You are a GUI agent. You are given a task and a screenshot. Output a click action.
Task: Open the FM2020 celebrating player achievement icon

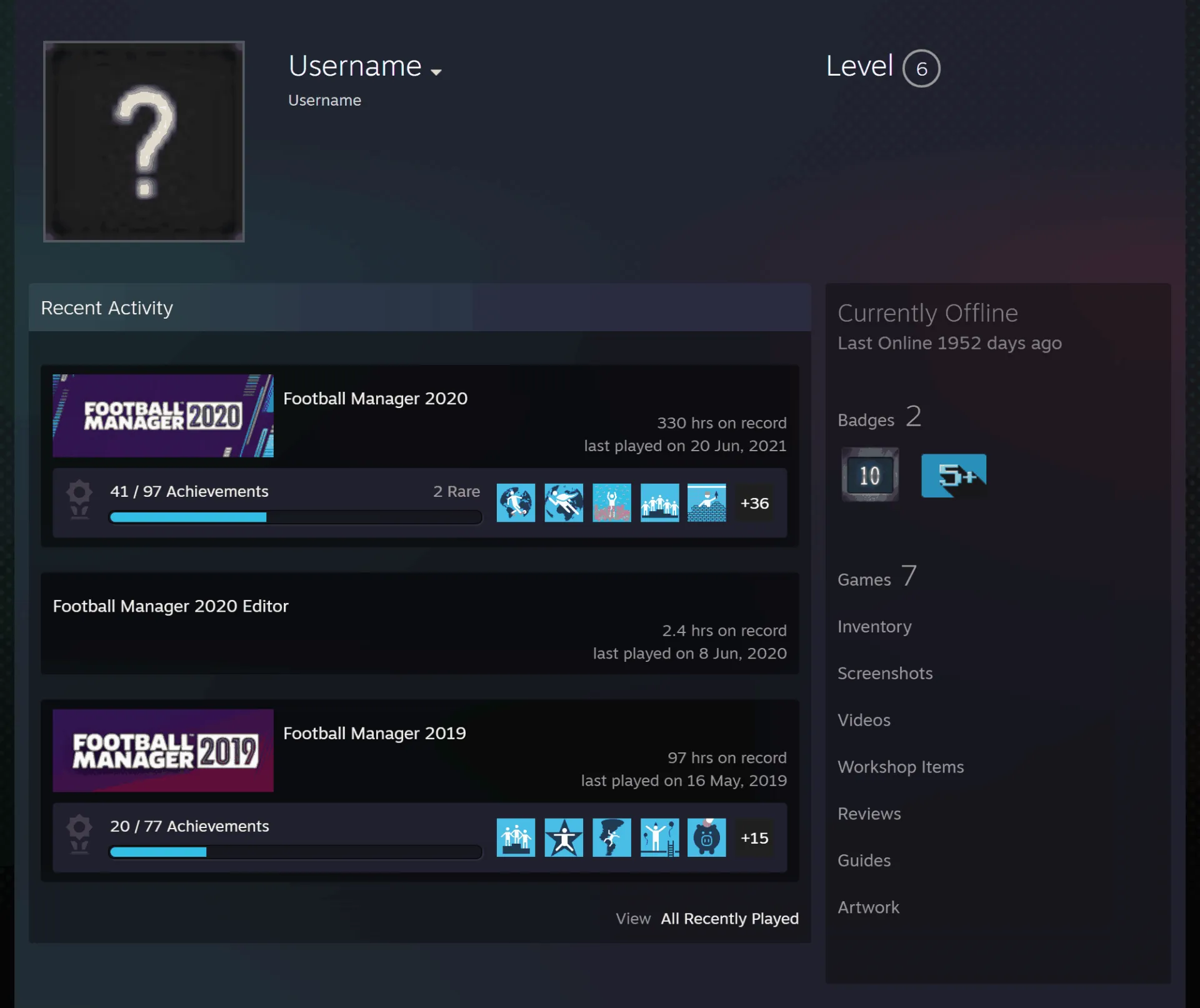point(612,502)
